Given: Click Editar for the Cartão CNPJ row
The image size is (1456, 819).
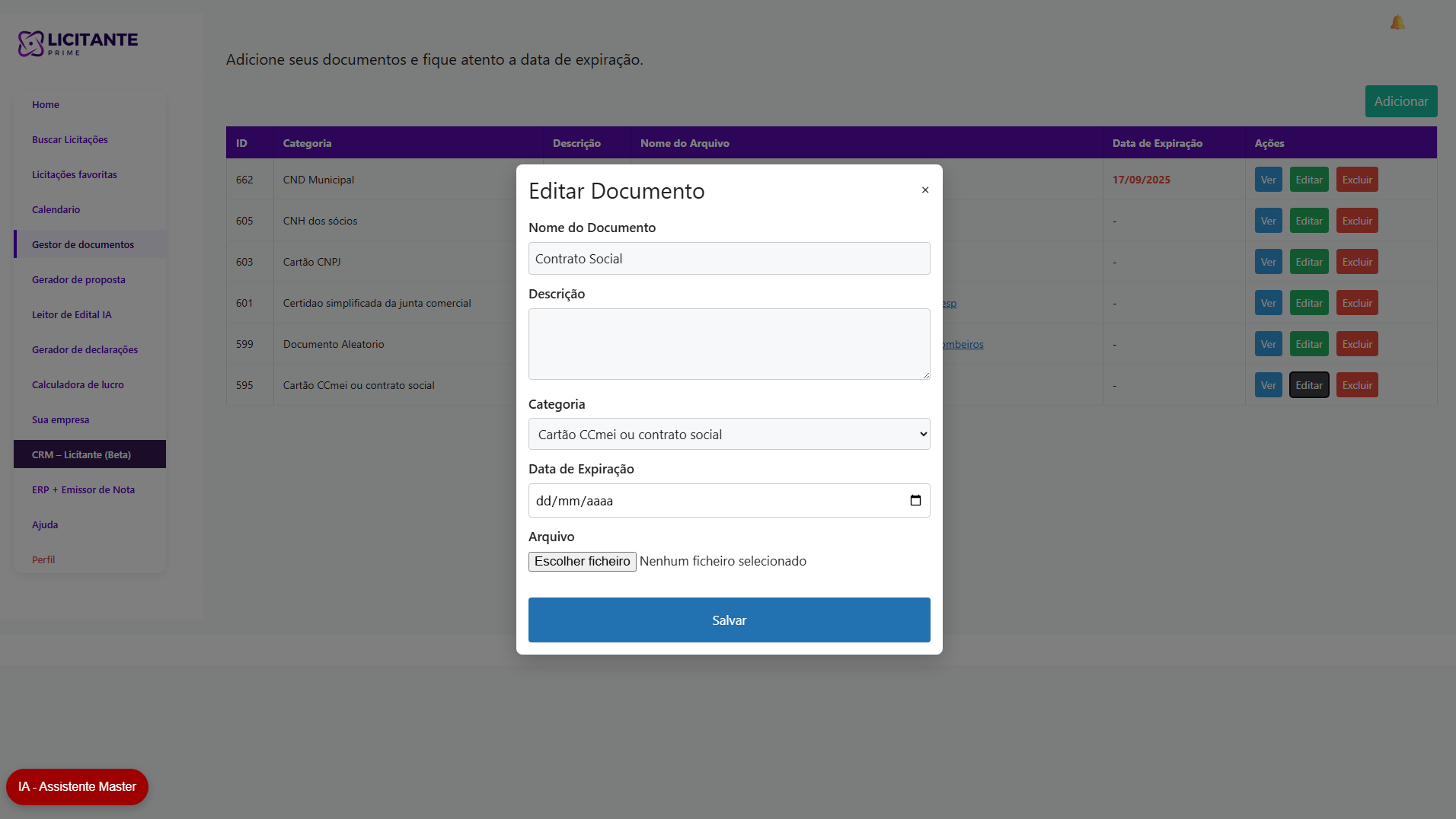Looking at the screenshot, I should [1308, 263].
